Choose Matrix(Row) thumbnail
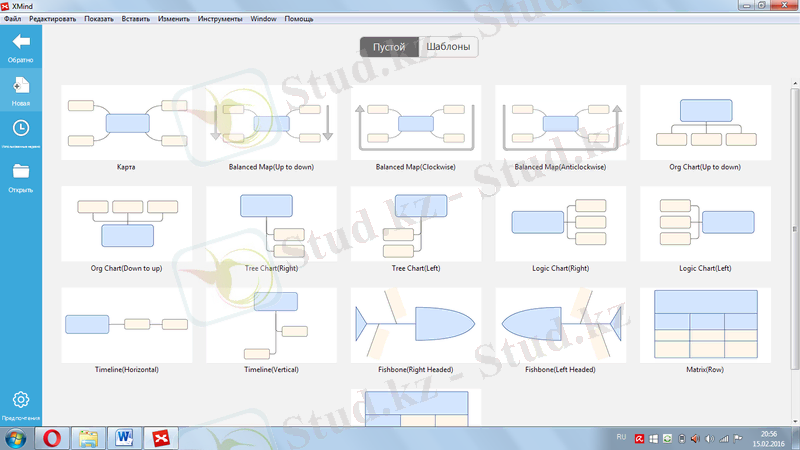 pos(705,325)
